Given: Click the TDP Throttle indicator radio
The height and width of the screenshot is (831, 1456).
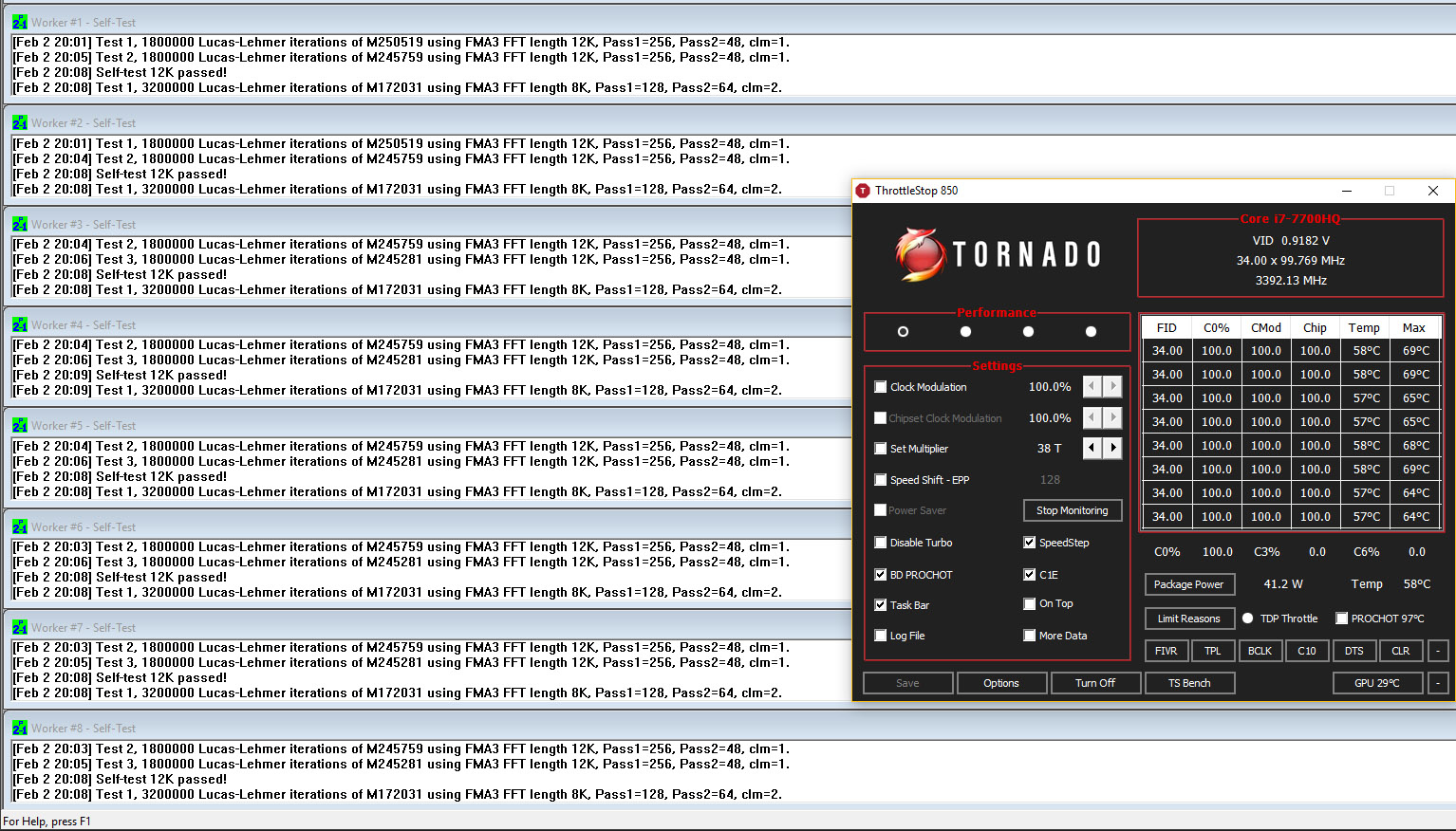Looking at the screenshot, I should pyautogui.click(x=1248, y=619).
